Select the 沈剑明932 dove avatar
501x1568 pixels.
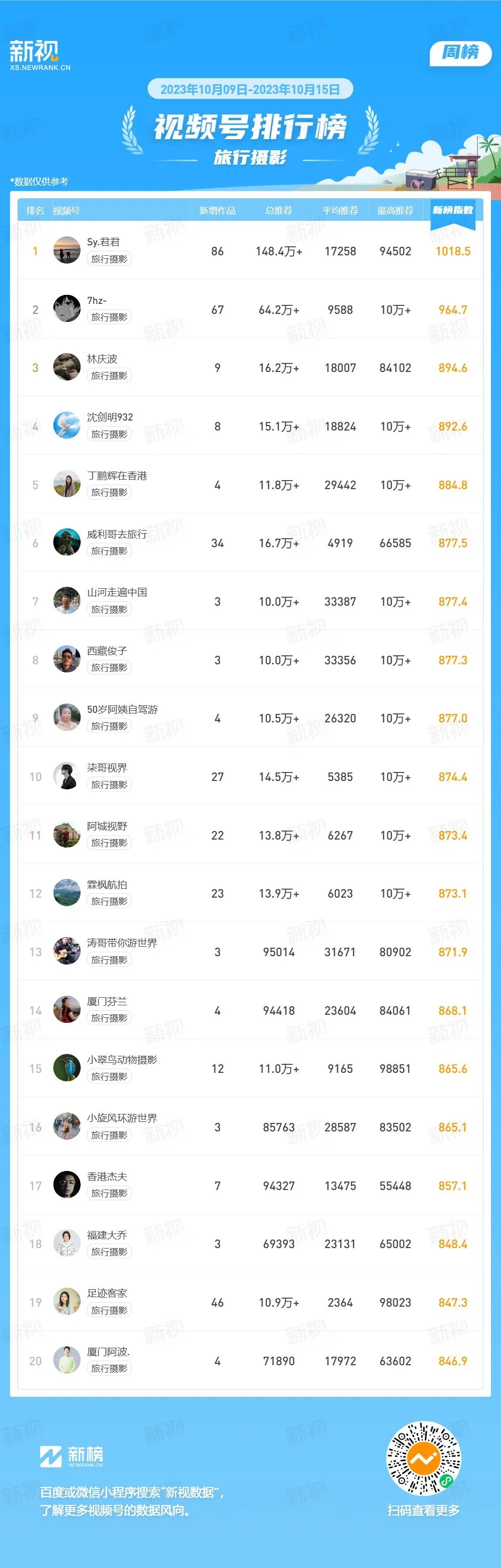point(67,426)
